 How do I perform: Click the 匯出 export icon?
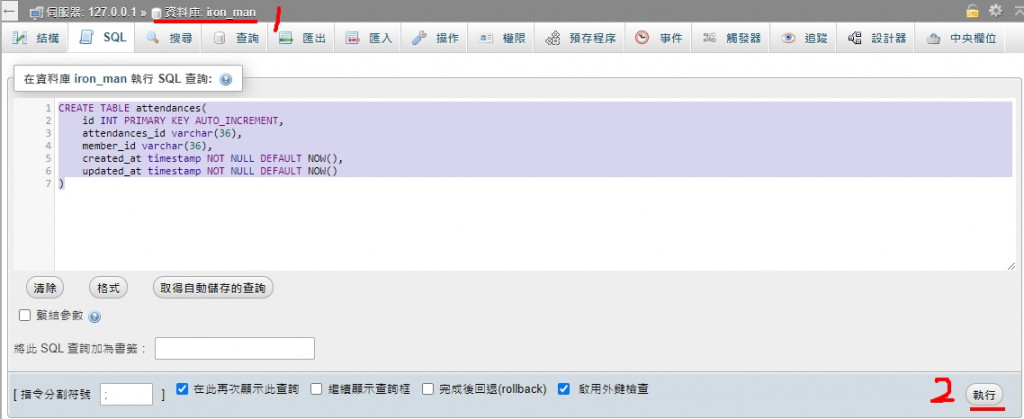click(285, 39)
